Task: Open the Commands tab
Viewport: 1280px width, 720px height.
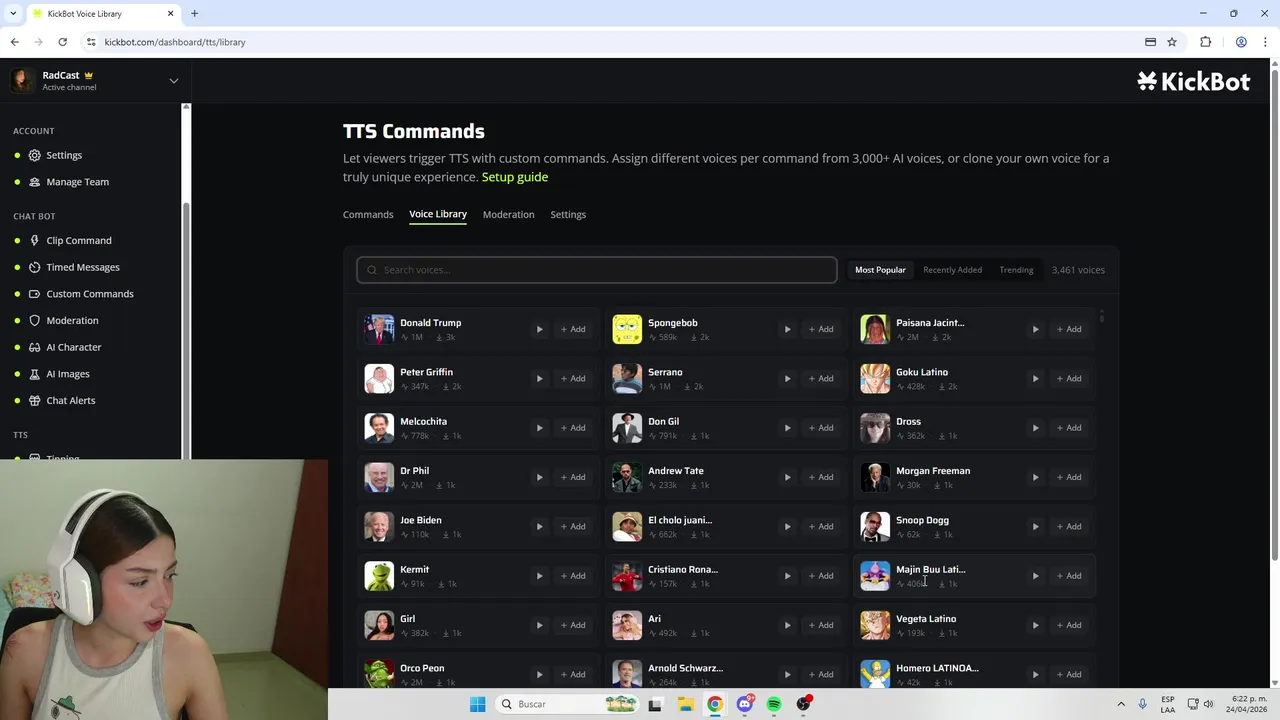Action: click(368, 214)
